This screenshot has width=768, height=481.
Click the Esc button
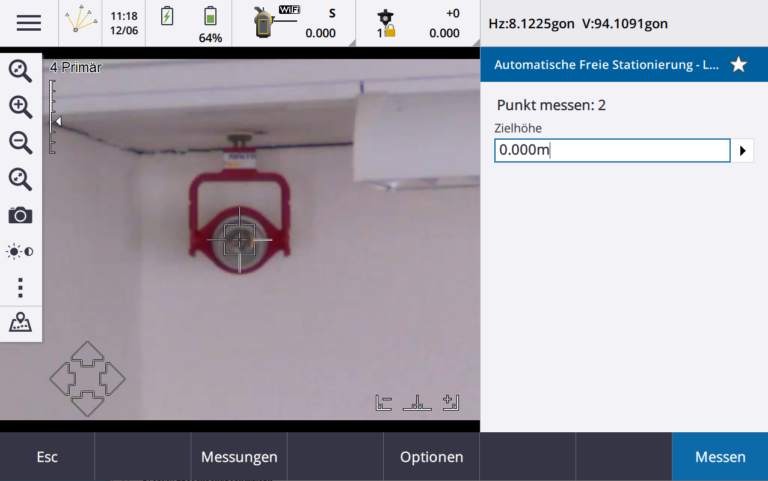47,457
